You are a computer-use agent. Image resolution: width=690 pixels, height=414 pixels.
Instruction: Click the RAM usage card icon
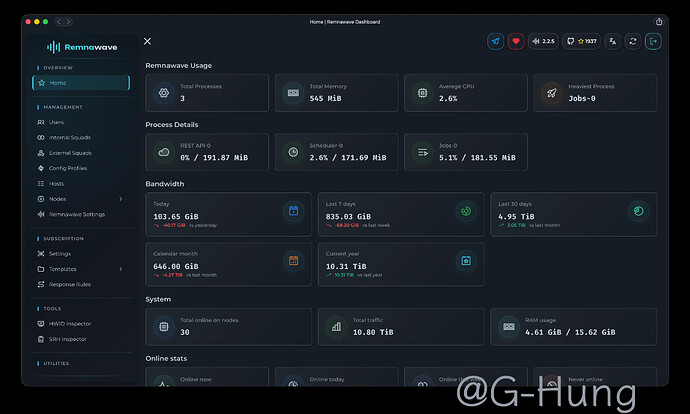point(509,327)
